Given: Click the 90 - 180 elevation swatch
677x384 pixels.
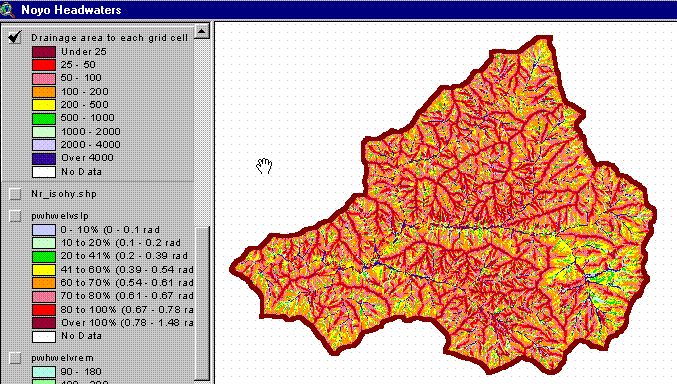Looking at the screenshot, I should [x=44, y=371].
